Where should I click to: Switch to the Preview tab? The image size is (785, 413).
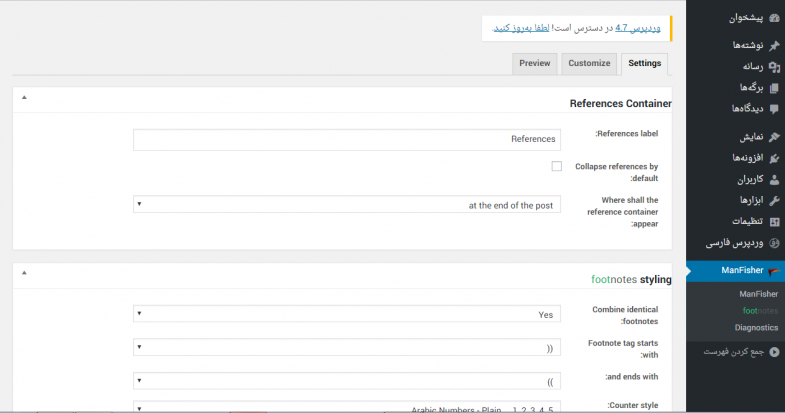point(535,64)
